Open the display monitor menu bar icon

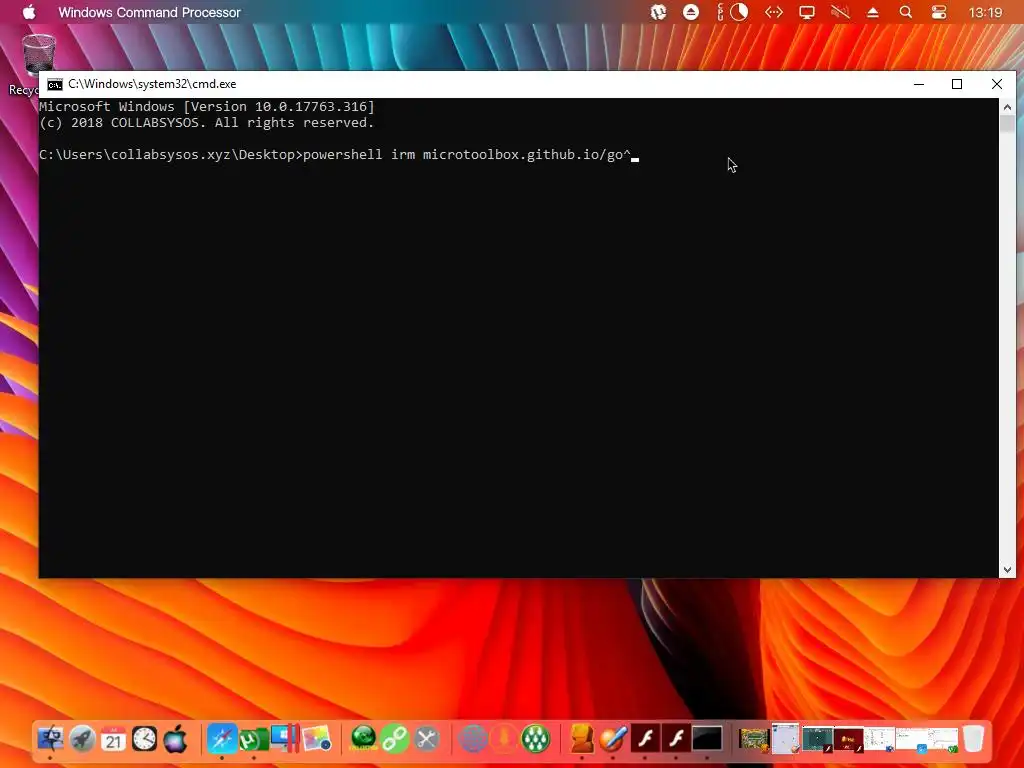coord(807,12)
